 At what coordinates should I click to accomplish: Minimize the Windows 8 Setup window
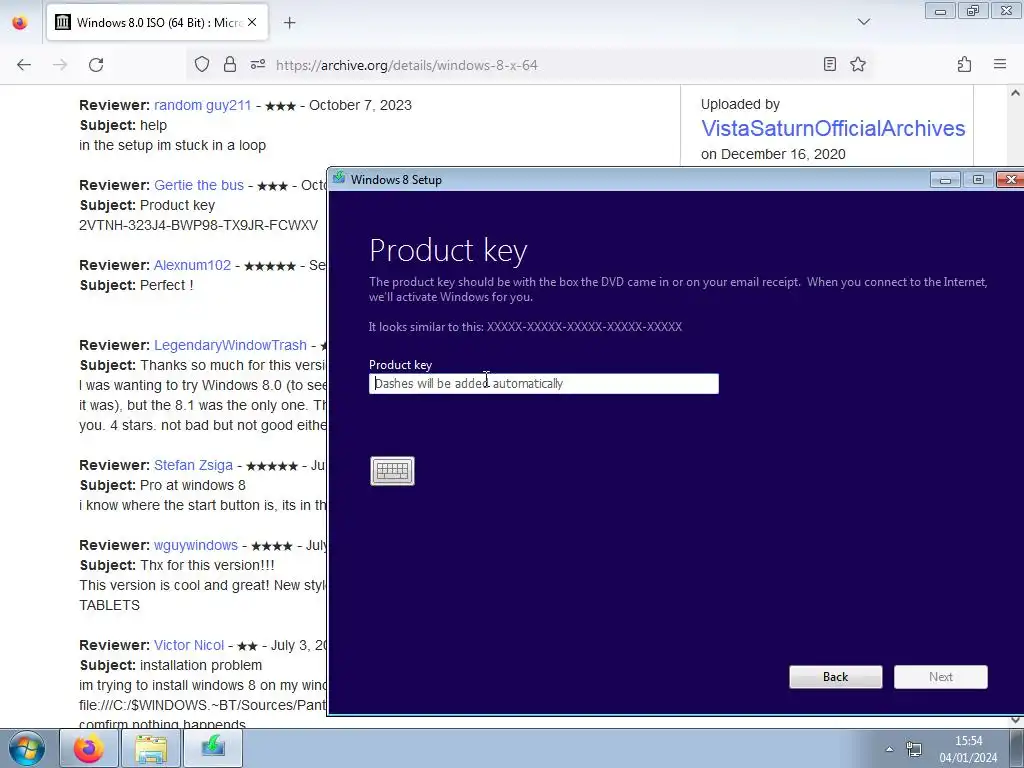945,180
